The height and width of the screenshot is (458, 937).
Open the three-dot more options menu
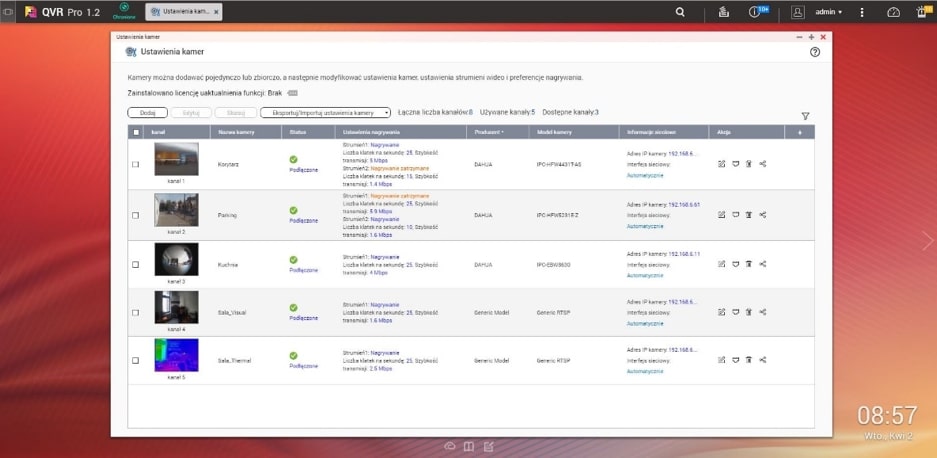[x=862, y=12]
